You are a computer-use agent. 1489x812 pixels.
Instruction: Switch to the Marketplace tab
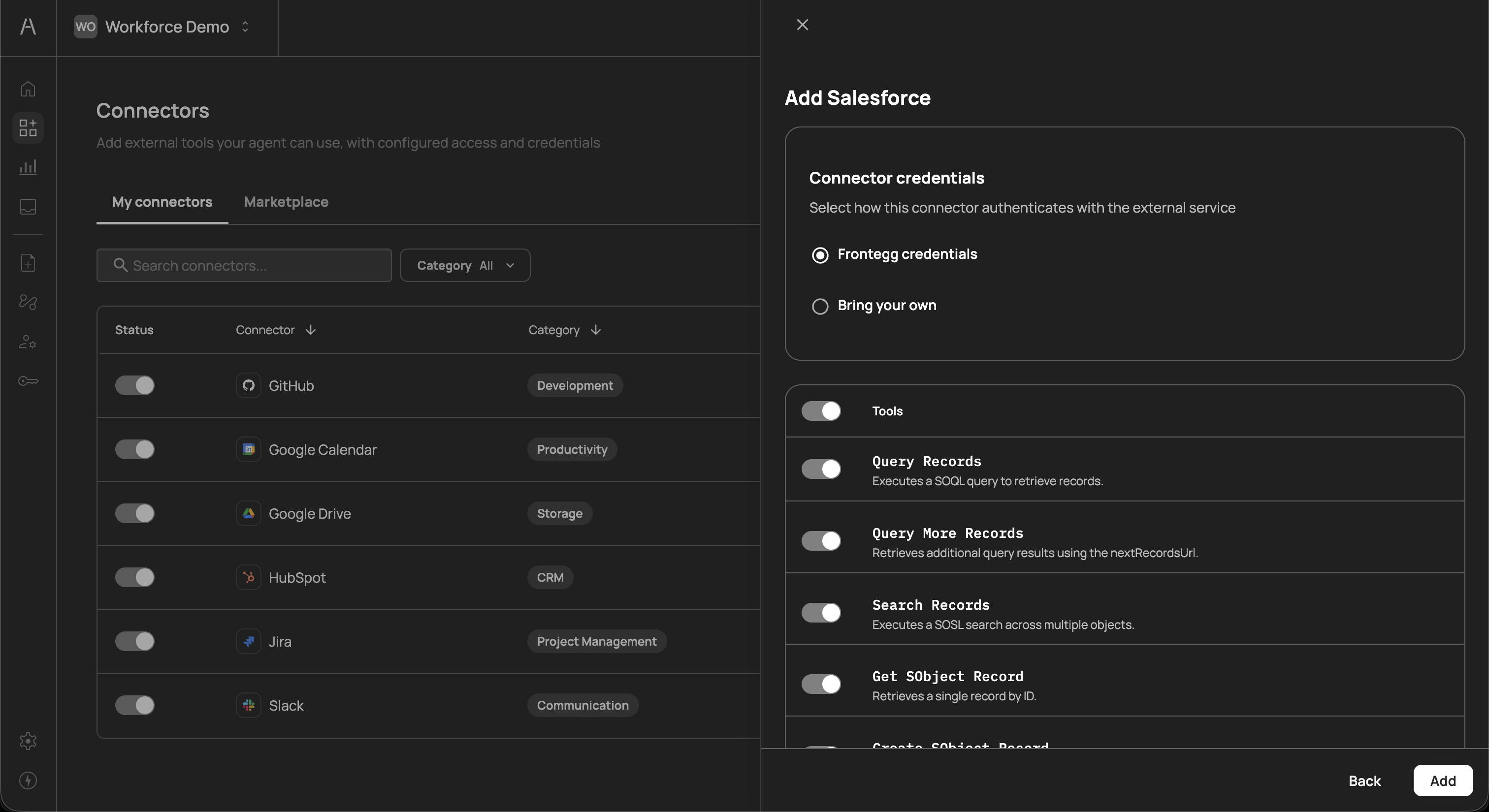pos(286,202)
